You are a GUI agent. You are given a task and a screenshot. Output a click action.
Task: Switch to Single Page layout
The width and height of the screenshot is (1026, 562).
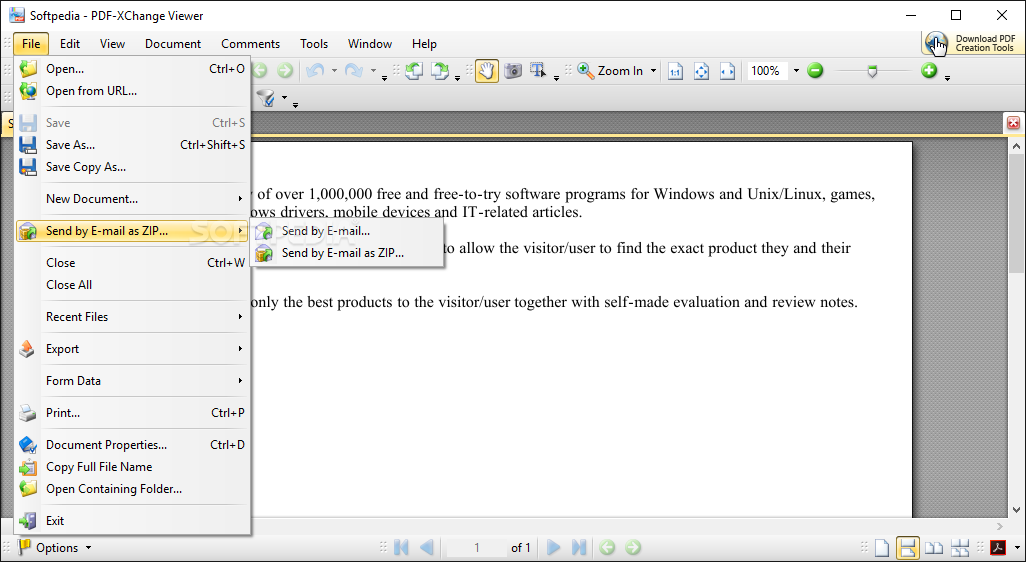tap(883, 548)
